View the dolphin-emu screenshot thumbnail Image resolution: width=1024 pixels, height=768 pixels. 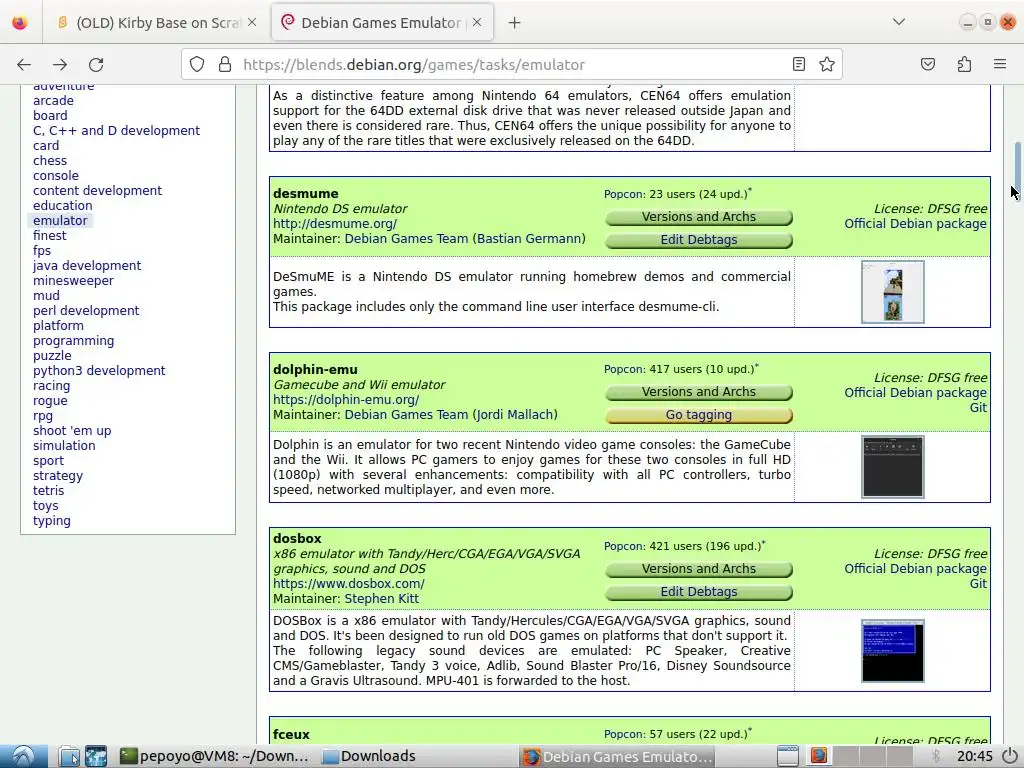pos(893,467)
